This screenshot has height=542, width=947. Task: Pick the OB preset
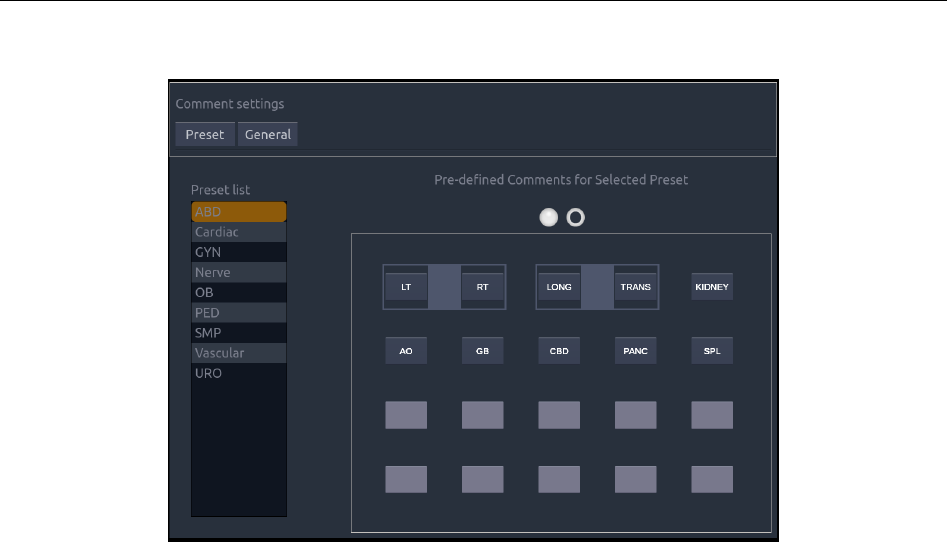coord(239,292)
